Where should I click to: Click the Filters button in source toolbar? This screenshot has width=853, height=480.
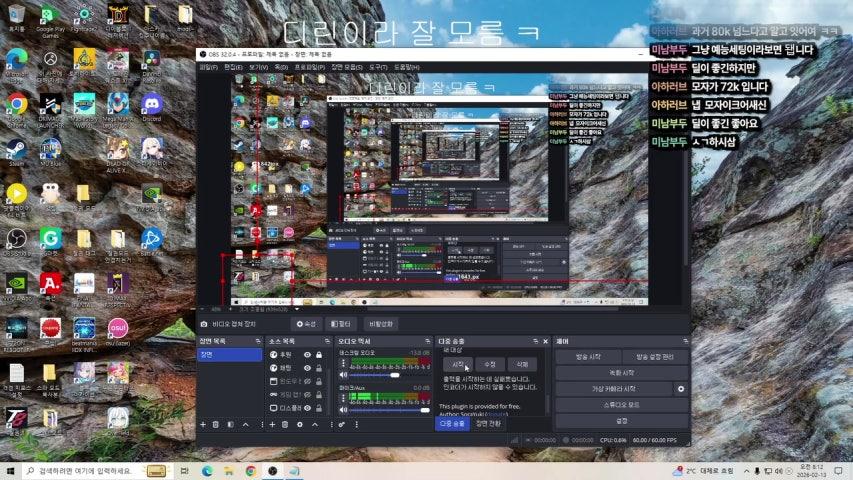click(x=341, y=324)
